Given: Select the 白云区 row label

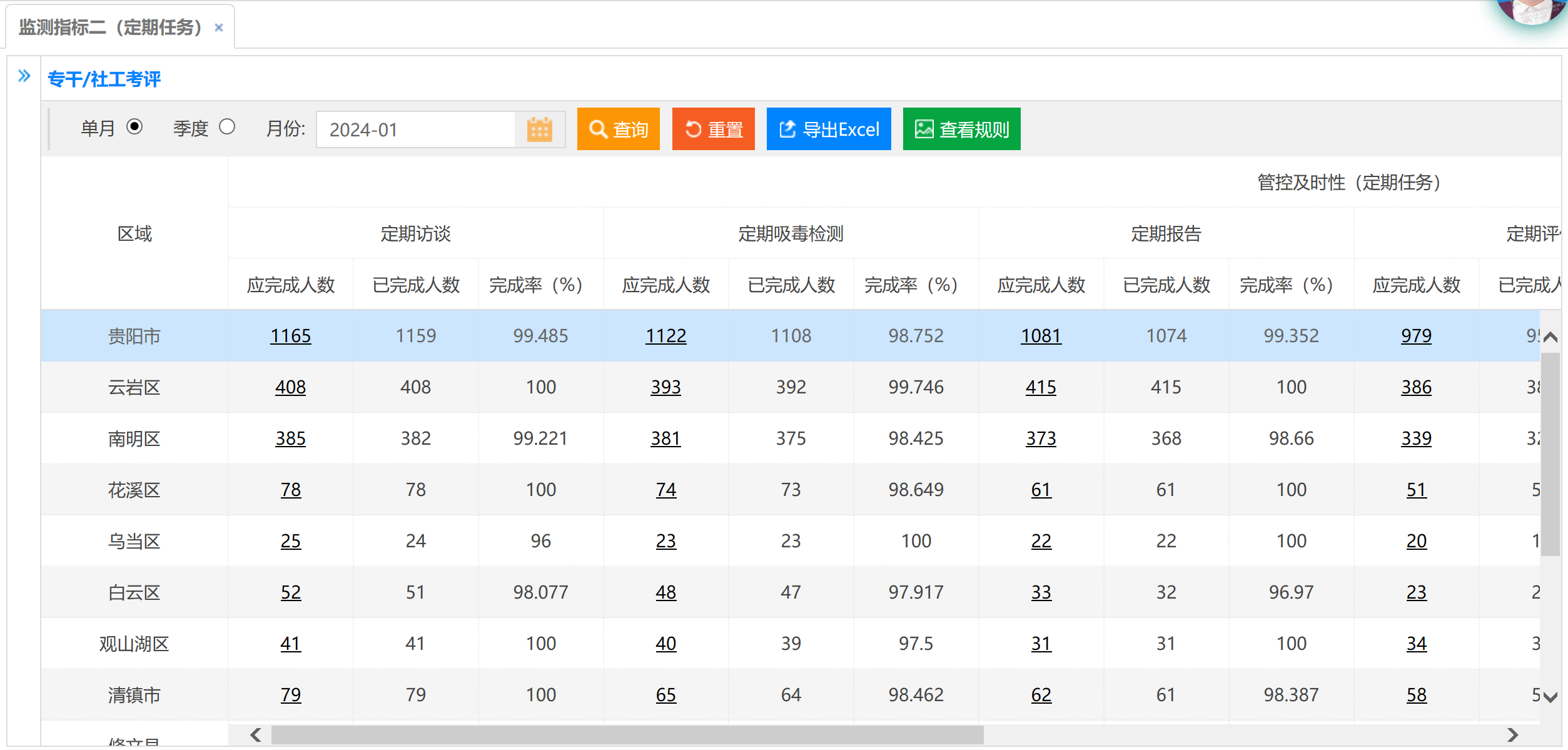Looking at the screenshot, I should coord(134,593).
